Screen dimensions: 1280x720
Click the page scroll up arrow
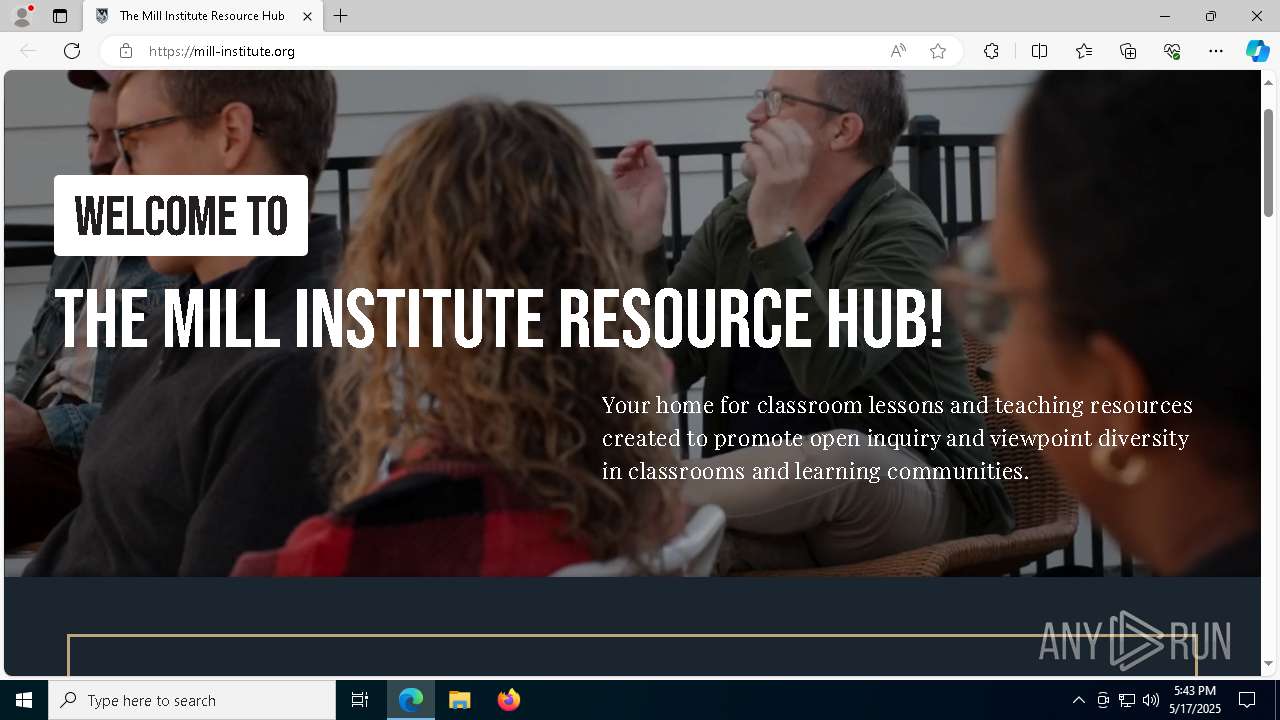tap(1269, 82)
